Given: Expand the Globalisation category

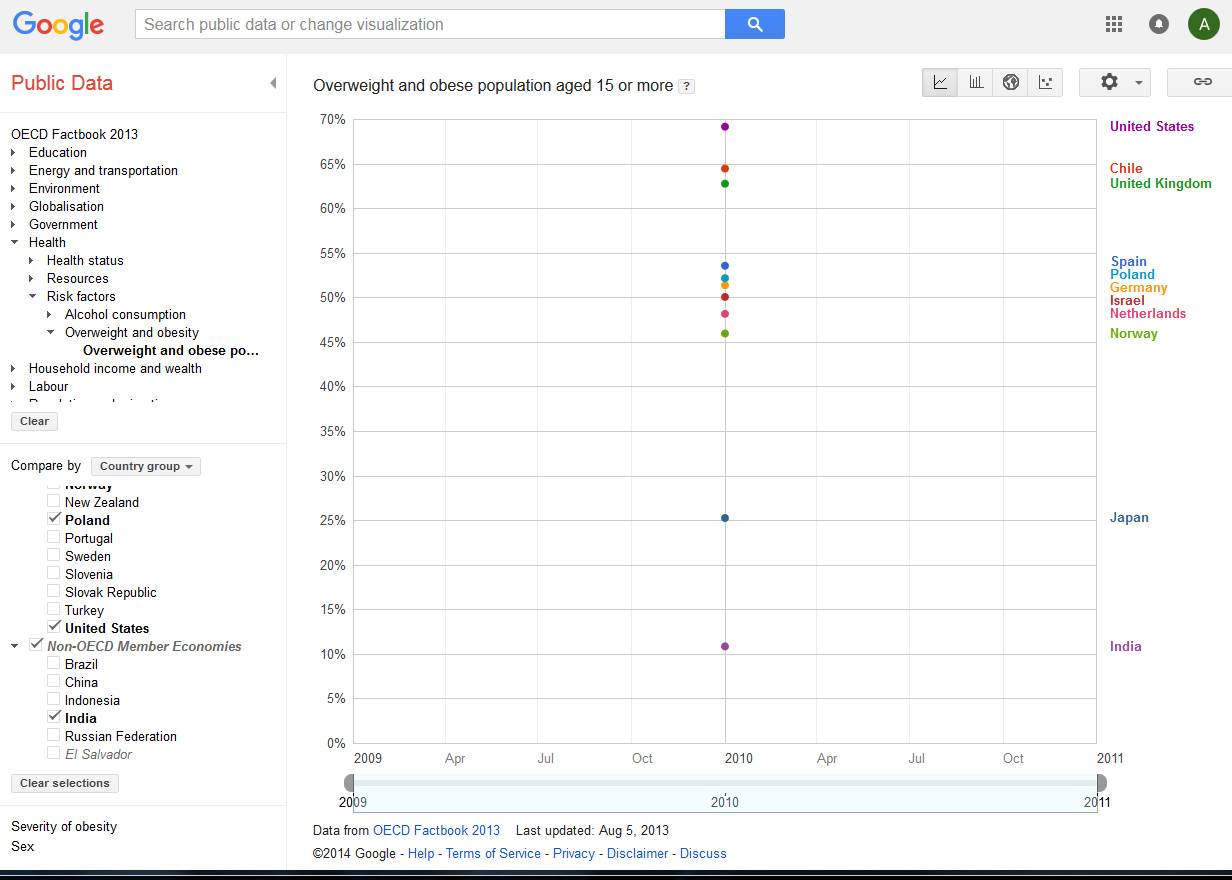Looking at the screenshot, I should pos(14,206).
